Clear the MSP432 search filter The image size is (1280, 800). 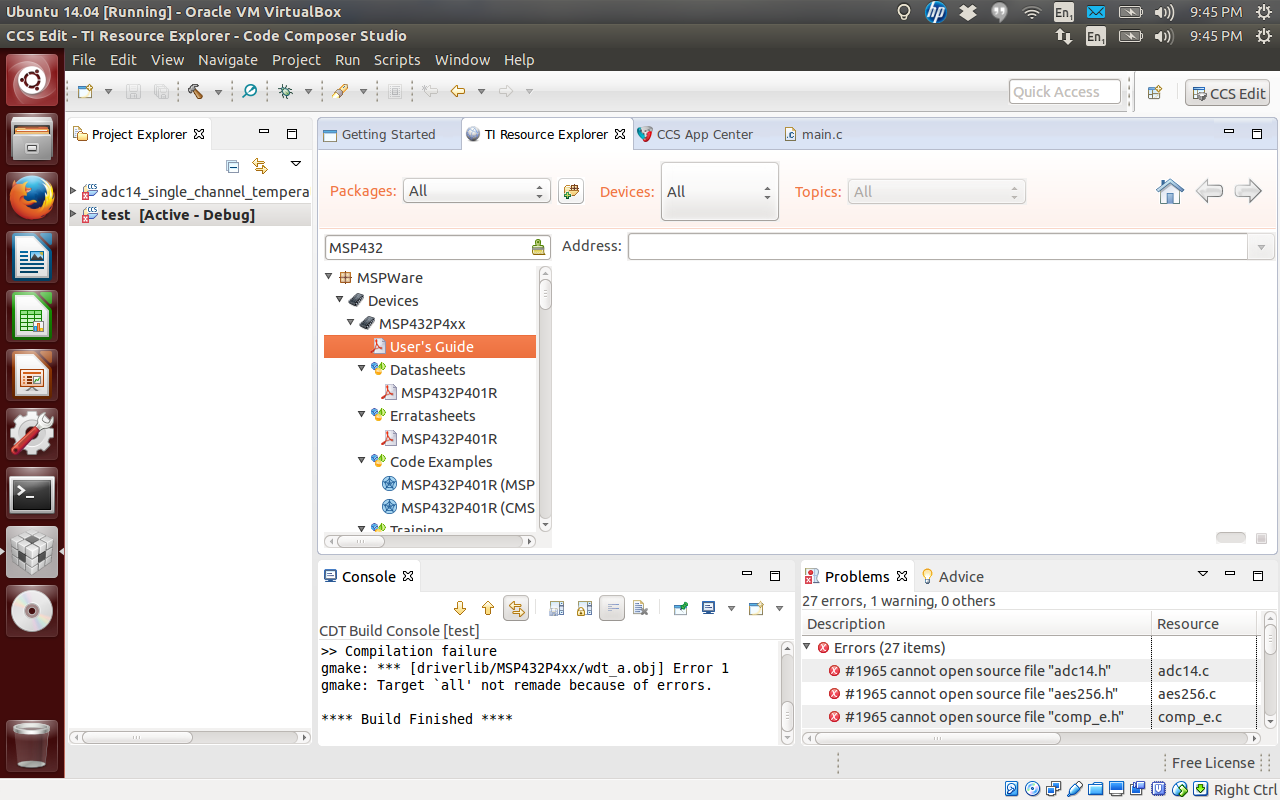(538, 248)
